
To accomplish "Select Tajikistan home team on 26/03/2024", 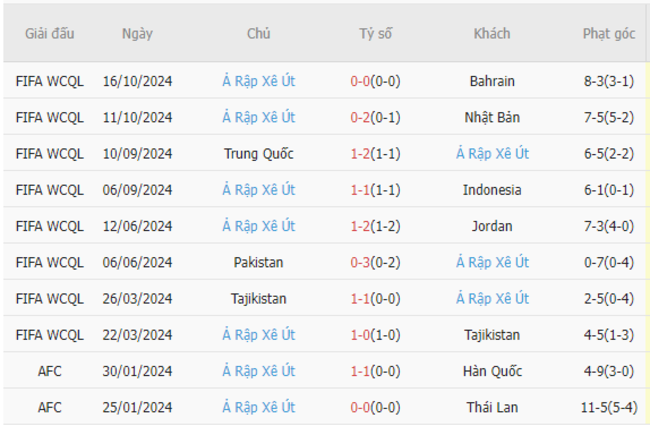I will click(x=259, y=299).
